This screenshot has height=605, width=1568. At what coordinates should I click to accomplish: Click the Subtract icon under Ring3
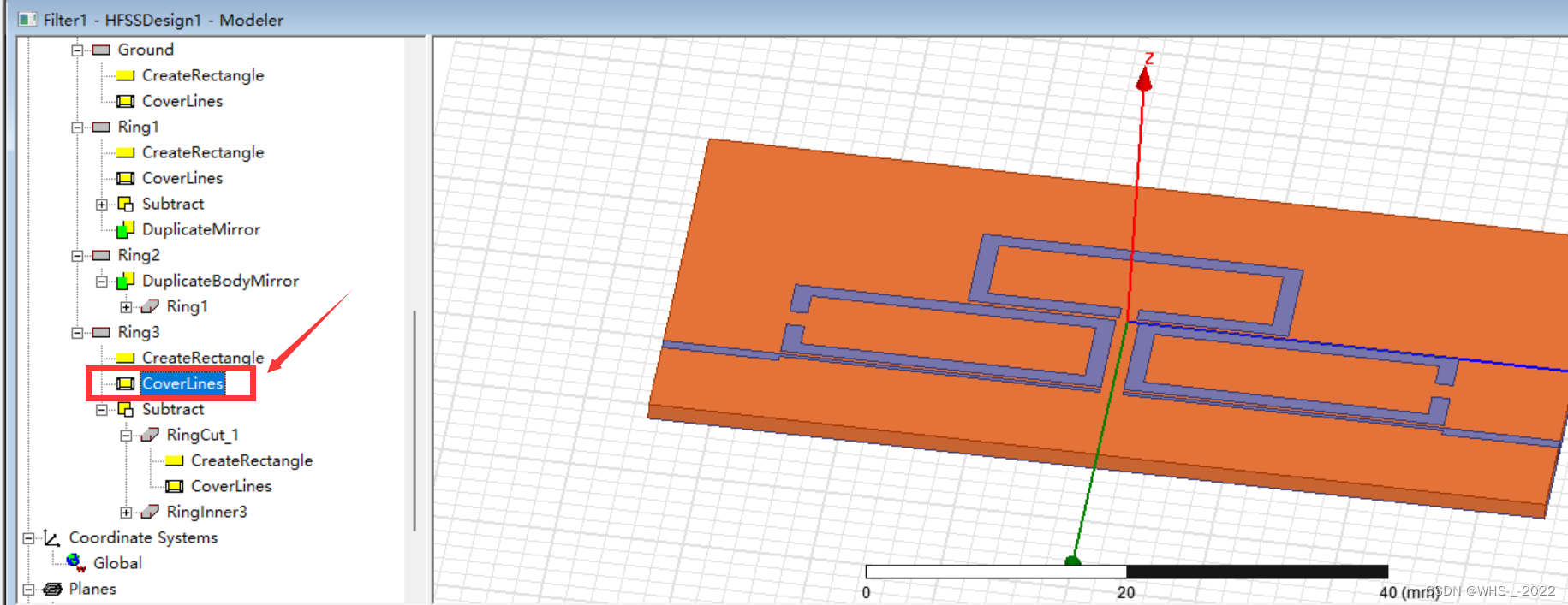(126, 410)
